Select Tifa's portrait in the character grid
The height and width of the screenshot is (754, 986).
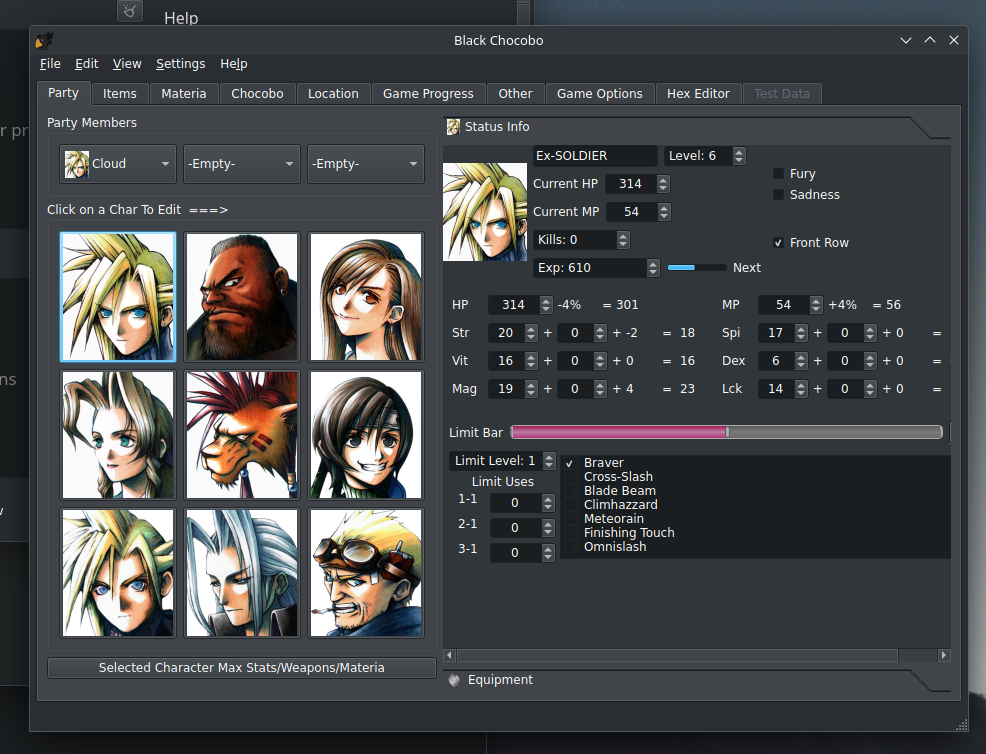click(366, 297)
